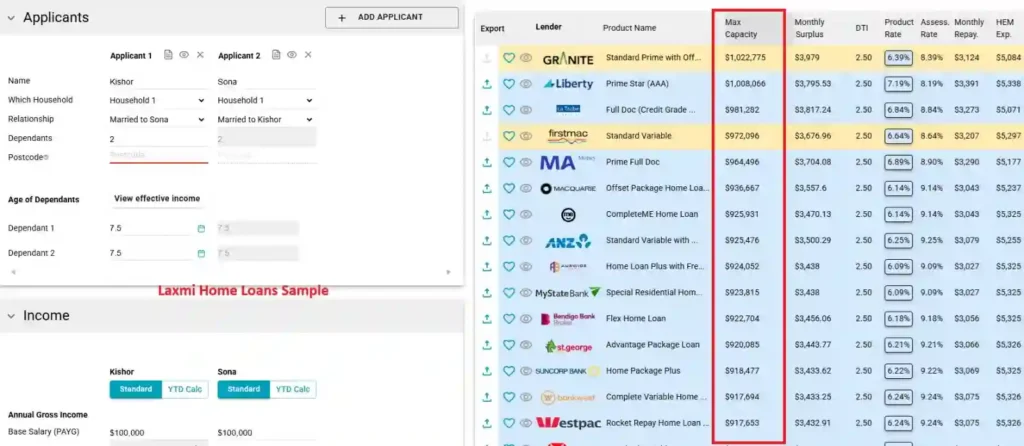
Task: Click the Westpac lender logo
Action: pyautogui.click(x=568, y=423)
